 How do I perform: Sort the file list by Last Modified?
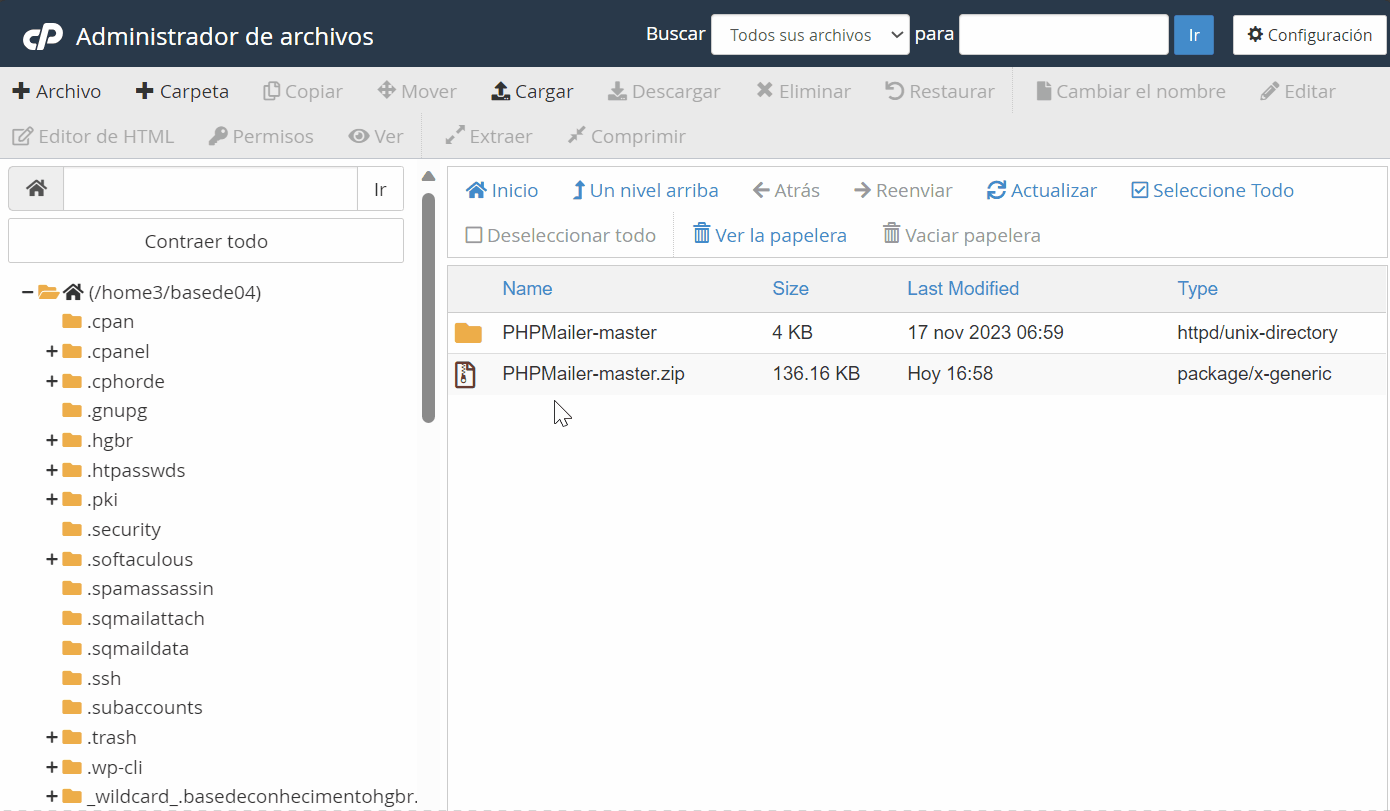(x=963, y=288)
